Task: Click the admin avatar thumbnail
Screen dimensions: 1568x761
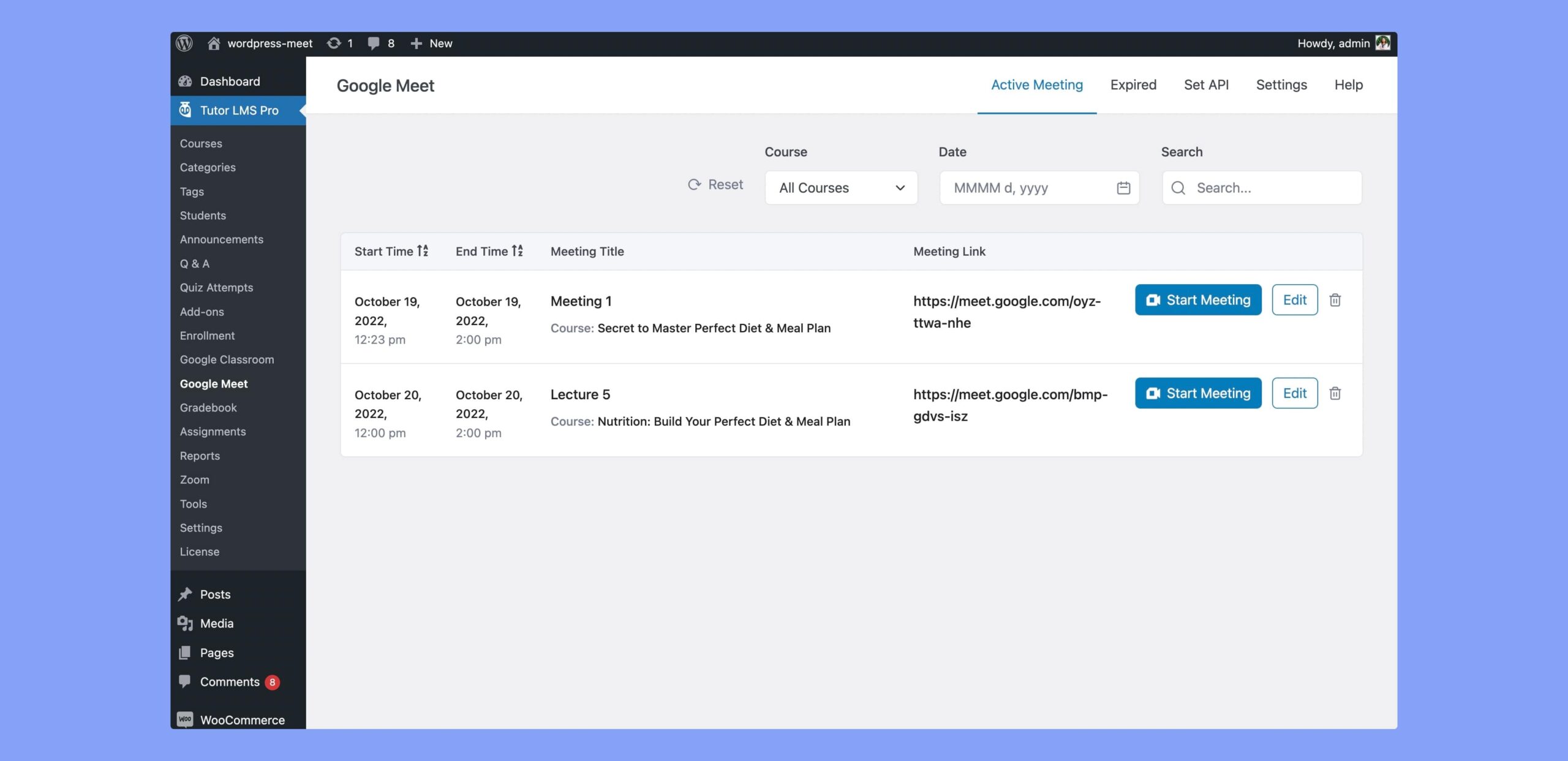Action: pyautogui.click(x=1382, y=43)
